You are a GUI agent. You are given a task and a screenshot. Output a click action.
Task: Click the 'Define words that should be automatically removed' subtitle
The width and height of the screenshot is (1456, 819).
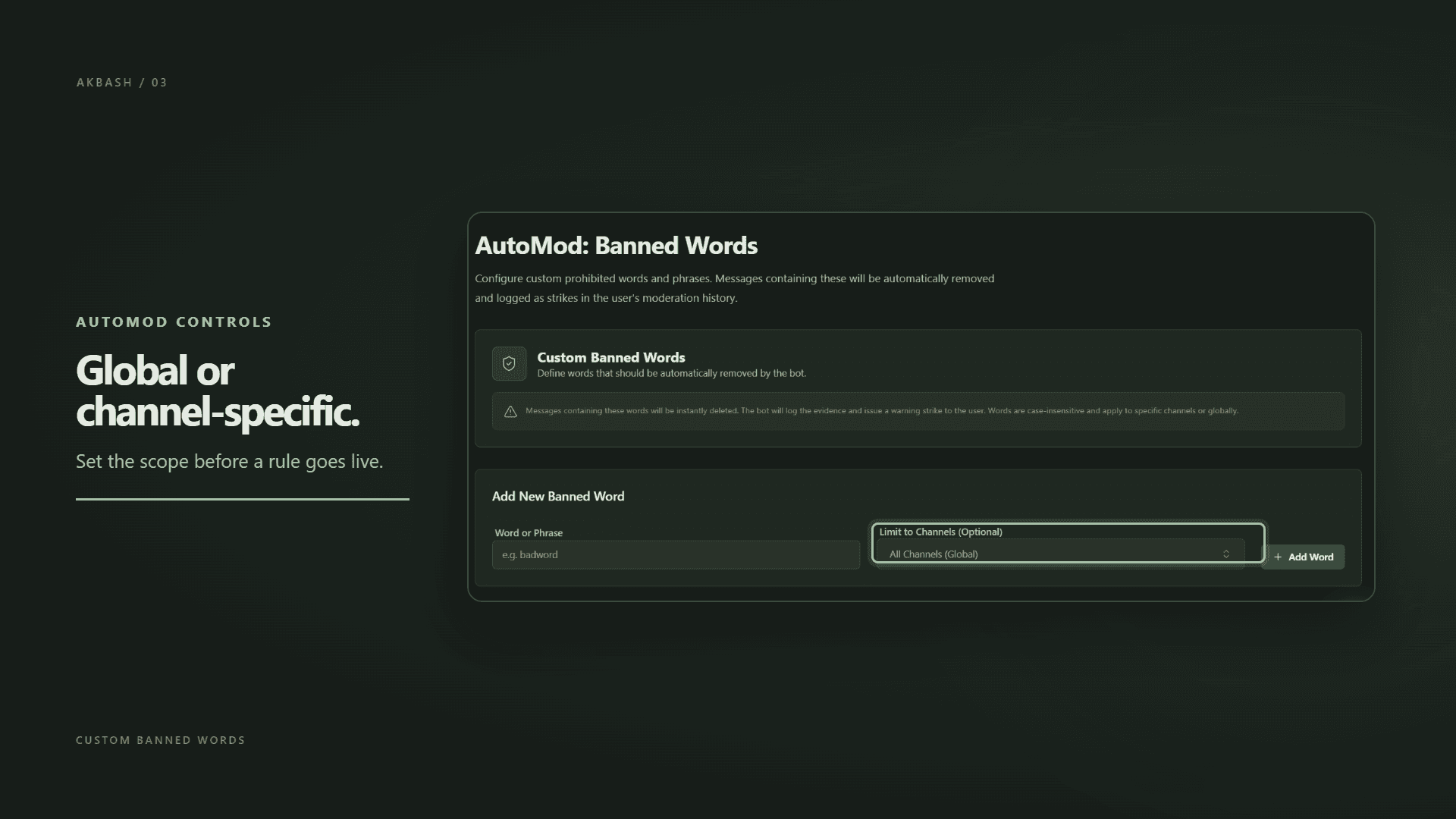[672, 374]
